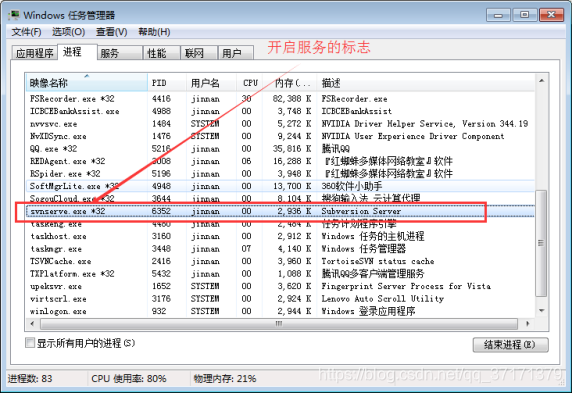Open the 查看(V) menu
572x393 pixels.
pyautogui.click(x=112, y=32)
